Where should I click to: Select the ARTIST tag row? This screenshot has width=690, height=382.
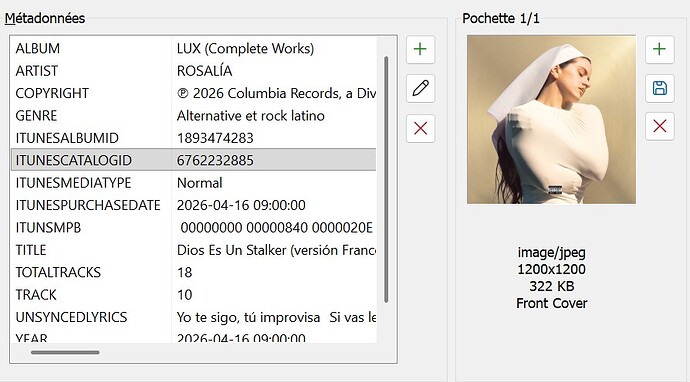[x=194, y=71]
